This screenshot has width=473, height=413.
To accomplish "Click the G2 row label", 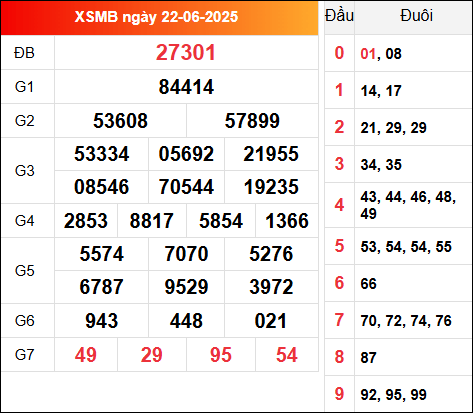I will pos(24,121).
